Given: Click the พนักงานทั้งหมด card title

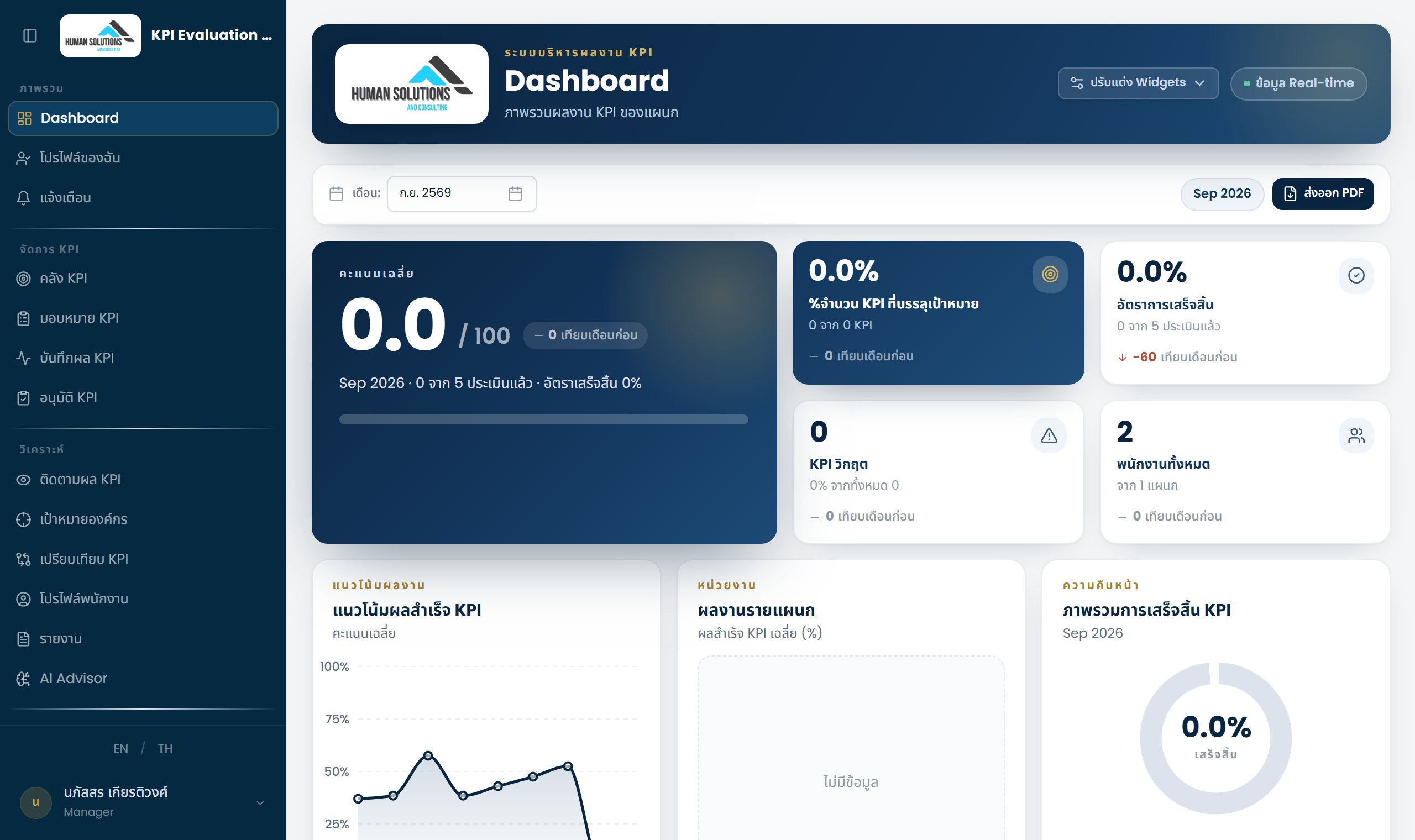Looking at the screenshot, I should [x=1163, y=464].
